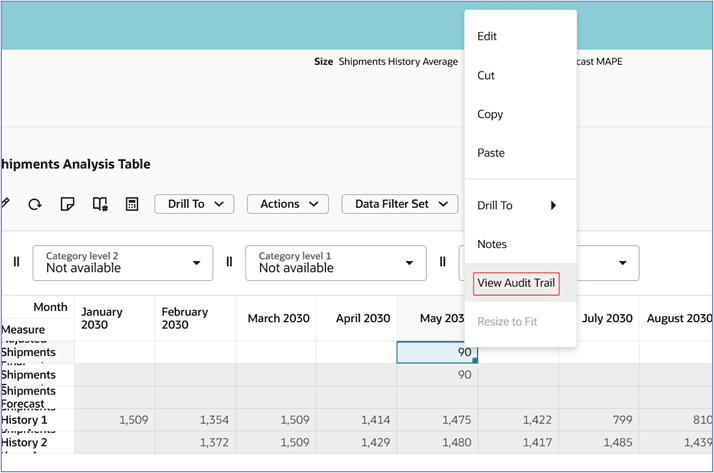The height and width of the screenshot is (473, 714).
Task: Click History 1 value 1,422
Action: point(518,420)
